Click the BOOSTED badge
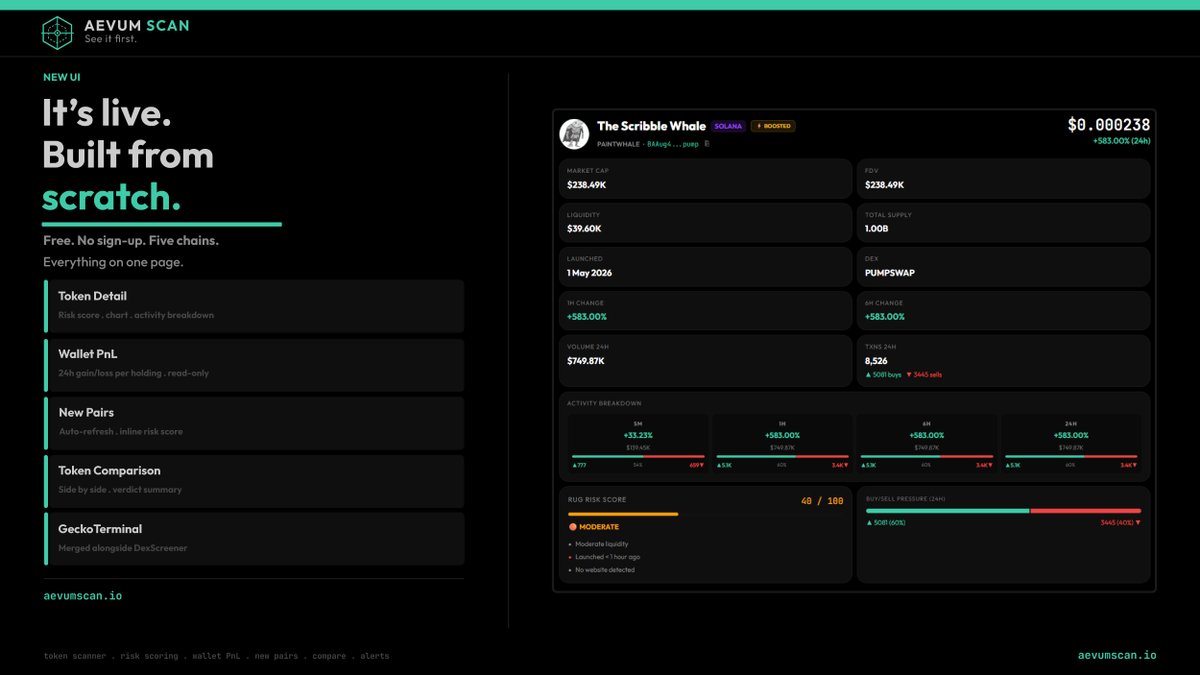 [773, 126]
